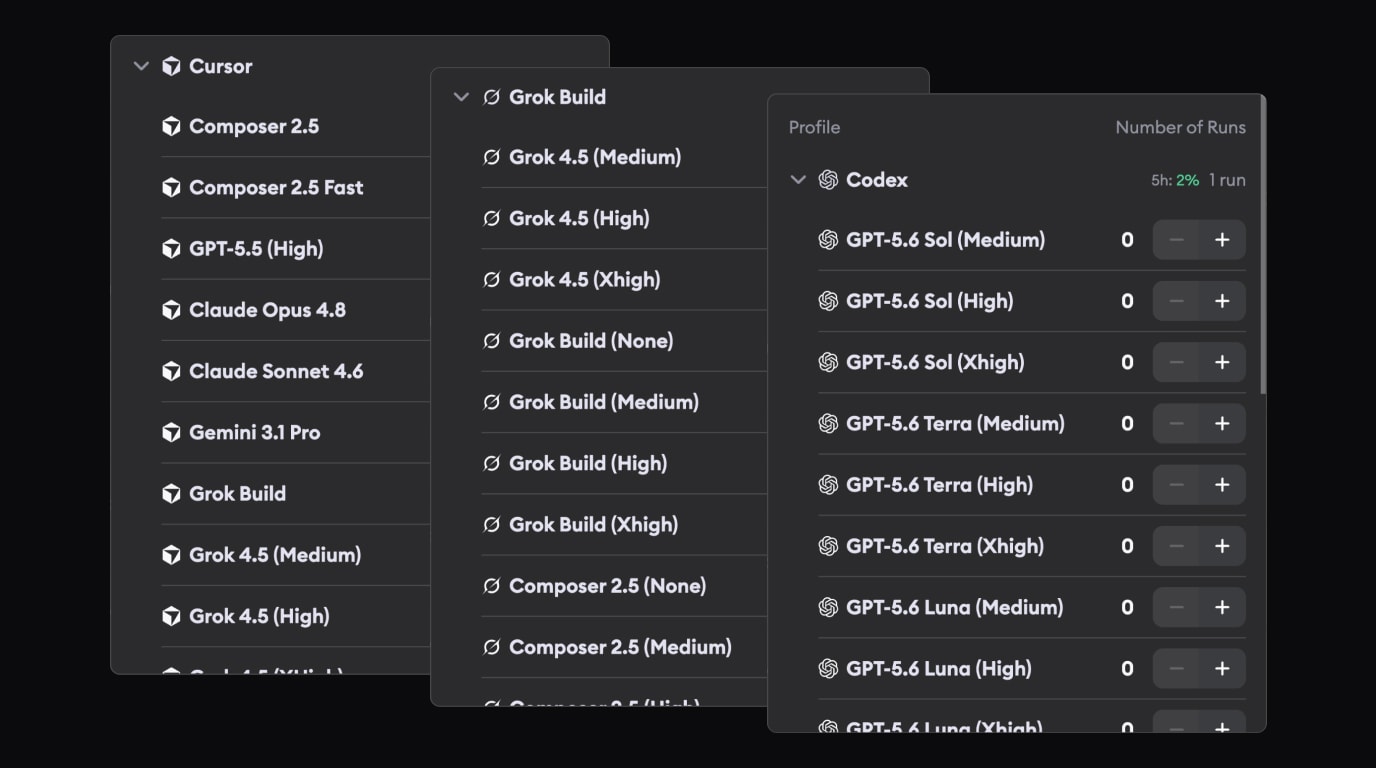Image resolution: width=1376 pixels, height=768 pixels.
Task: Click the Cursor group title label
Action: coord(221,66)
